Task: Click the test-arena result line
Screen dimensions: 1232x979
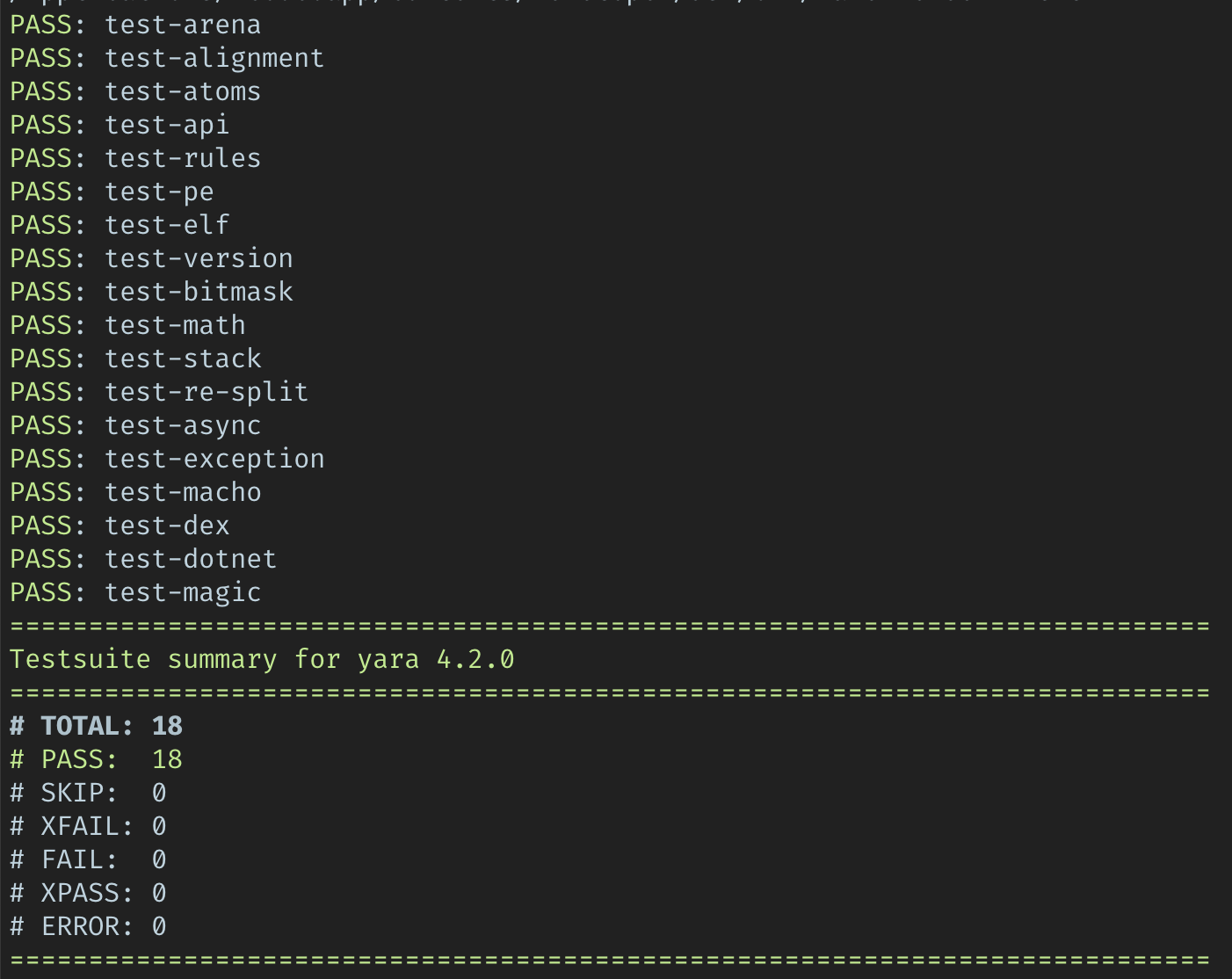Action: (x=135, y=25)
